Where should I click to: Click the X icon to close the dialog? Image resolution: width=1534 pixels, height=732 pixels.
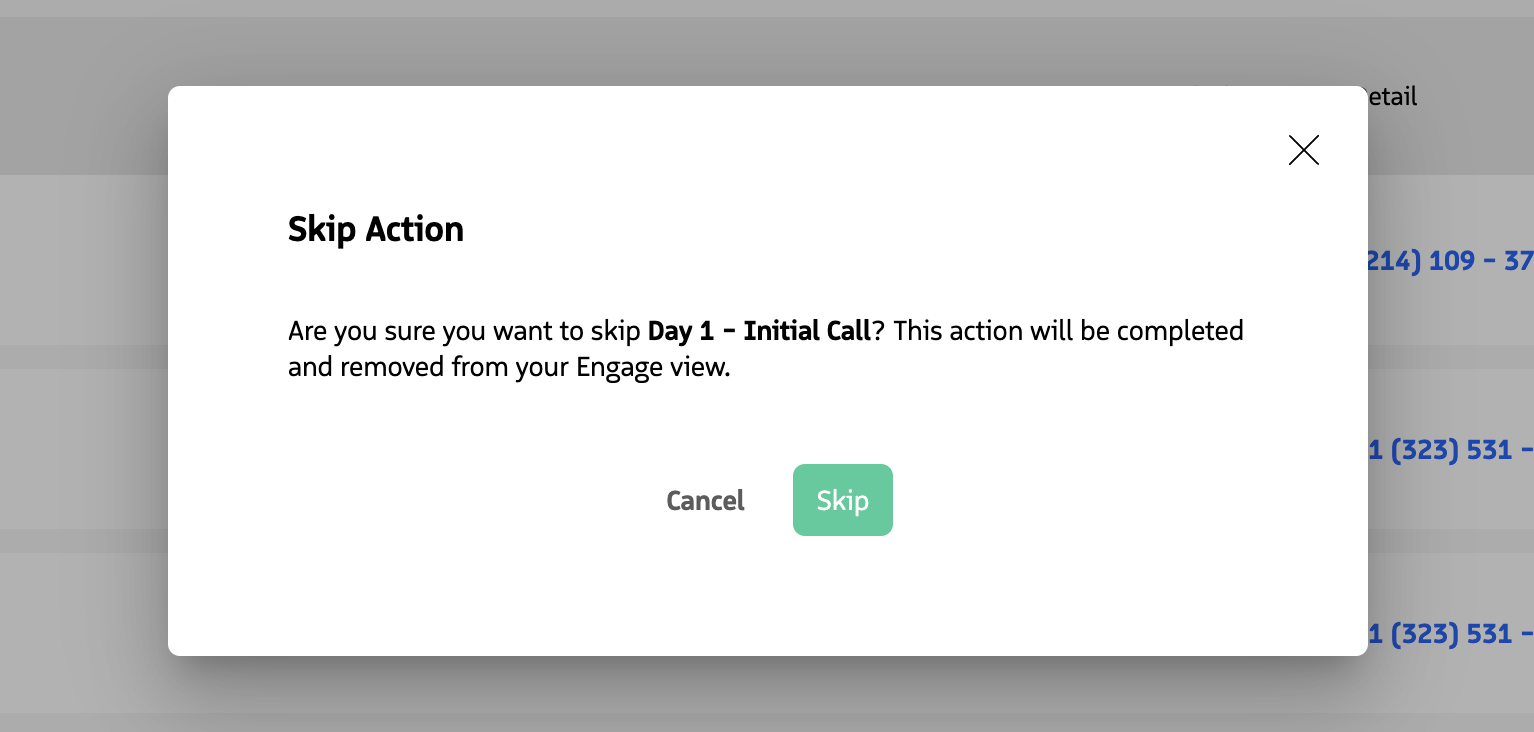[x=1303, y=150]
